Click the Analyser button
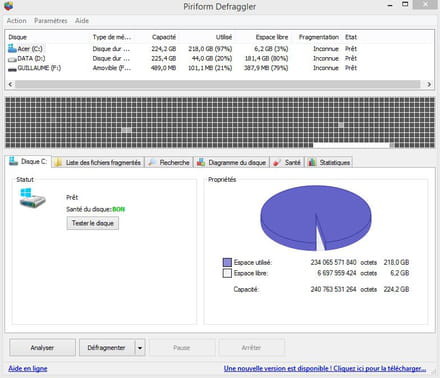440x378 pixels. pos(42,348)
